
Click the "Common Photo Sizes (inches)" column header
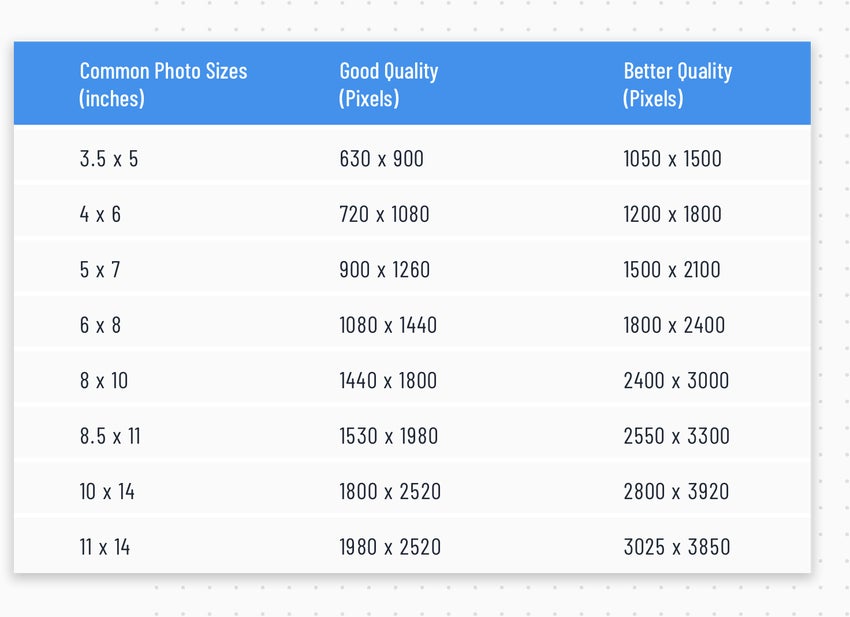coord(163,84)
